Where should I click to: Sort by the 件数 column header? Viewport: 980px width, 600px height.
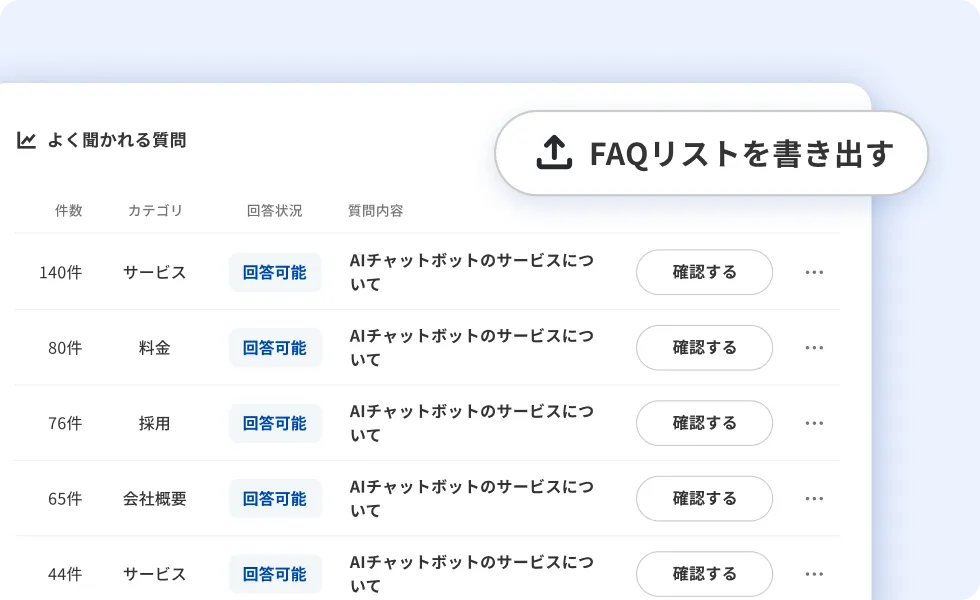click(68, 211)
